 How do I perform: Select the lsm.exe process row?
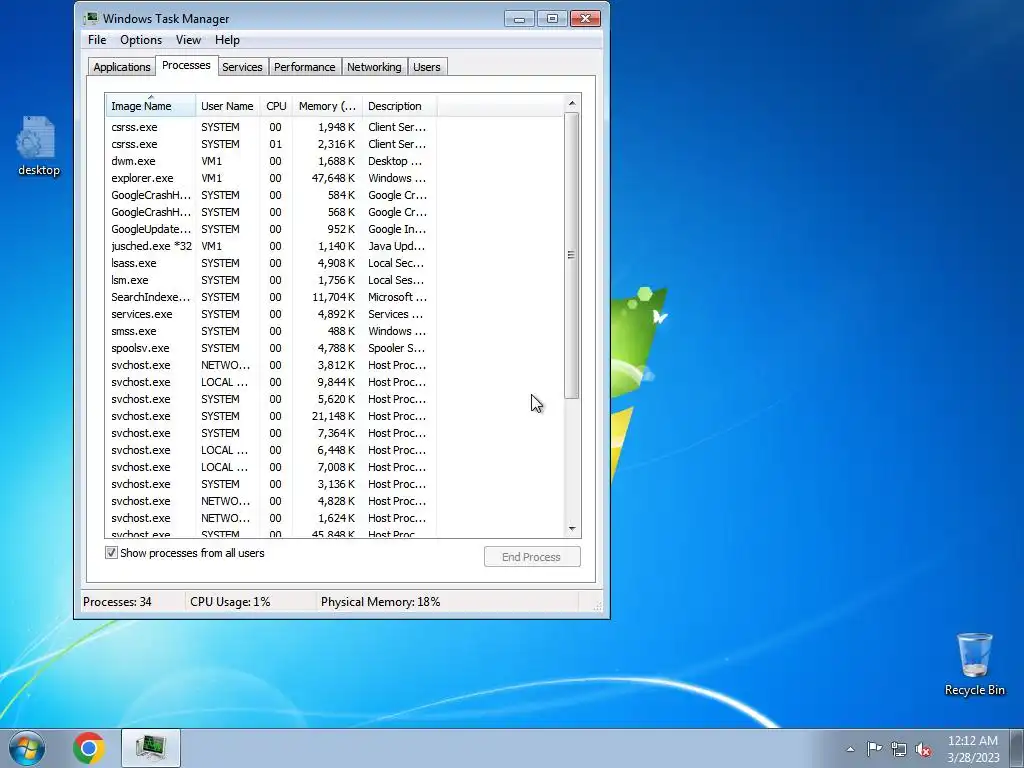coord(271,280)
